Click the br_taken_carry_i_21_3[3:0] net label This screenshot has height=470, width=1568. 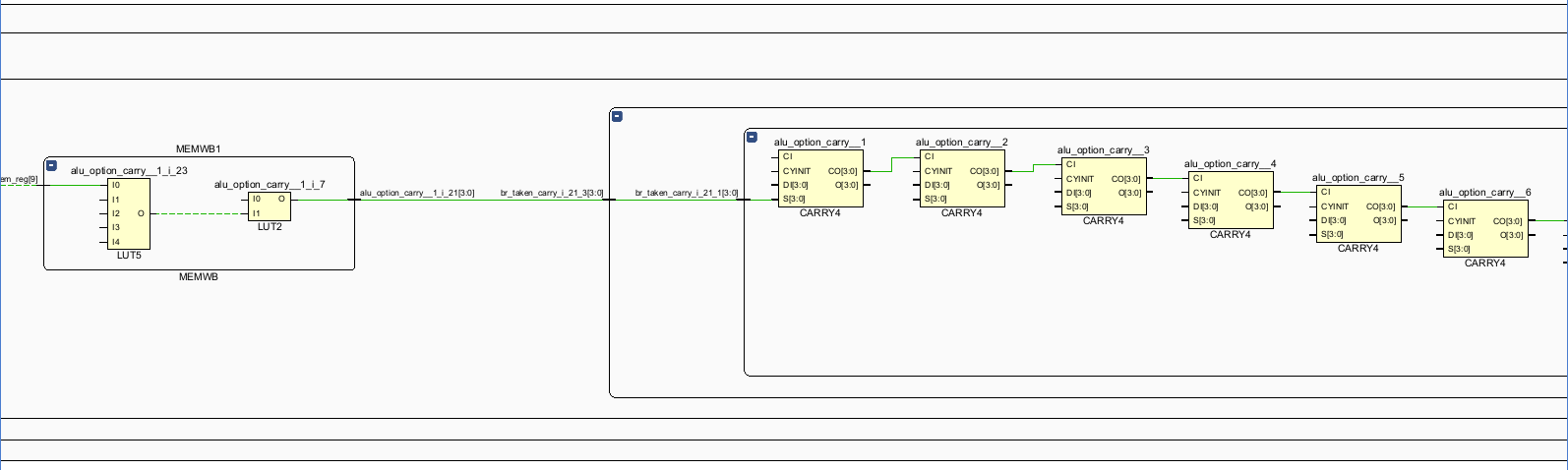[552, 193]
